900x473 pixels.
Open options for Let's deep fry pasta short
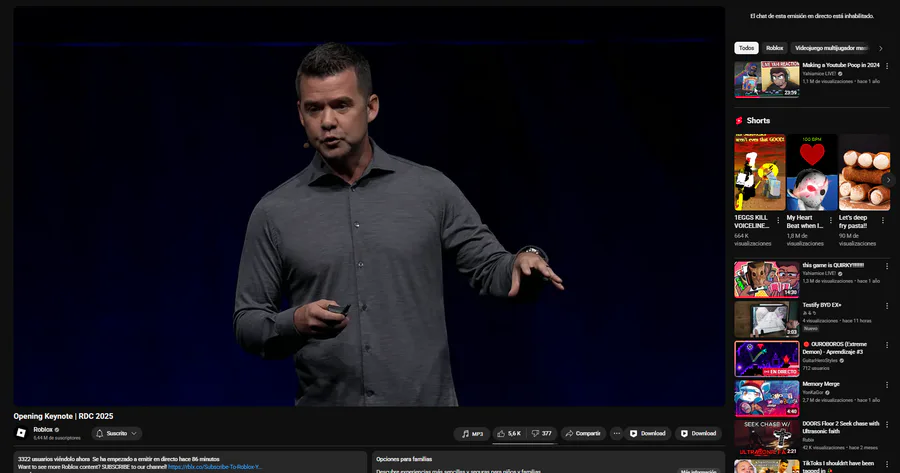(x=883, y=220)
